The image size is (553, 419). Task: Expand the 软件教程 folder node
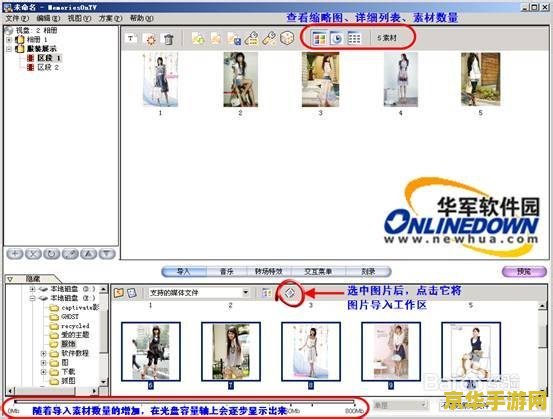tap(43, 353)
